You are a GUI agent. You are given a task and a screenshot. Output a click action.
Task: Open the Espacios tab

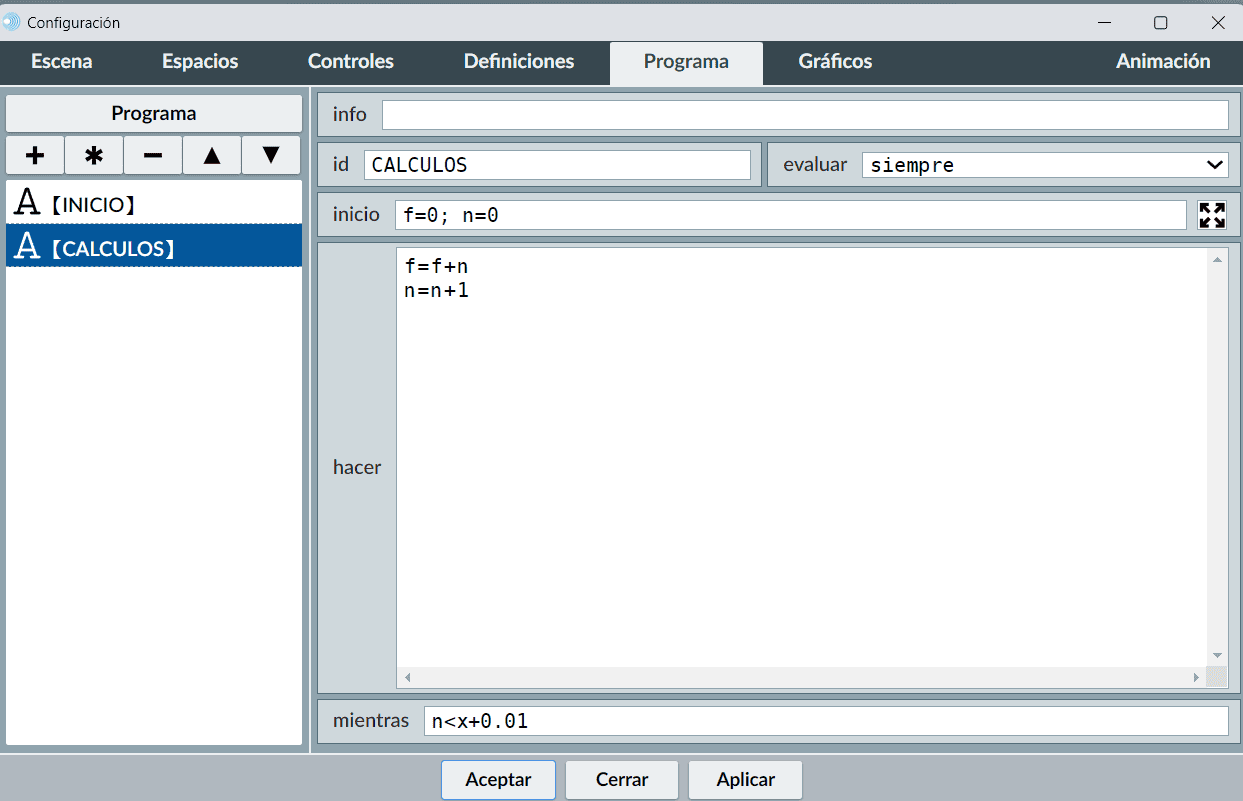(200, 62)
